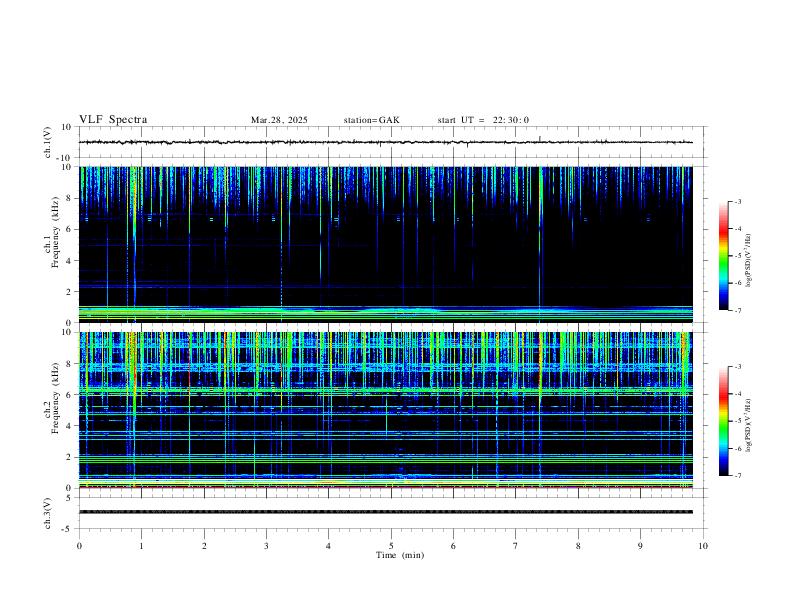This screenshot has height=612, width=792.
Task: Click the "8" kHz tick on ch.2 frequency axis
Action: click(x=69, y=364)
